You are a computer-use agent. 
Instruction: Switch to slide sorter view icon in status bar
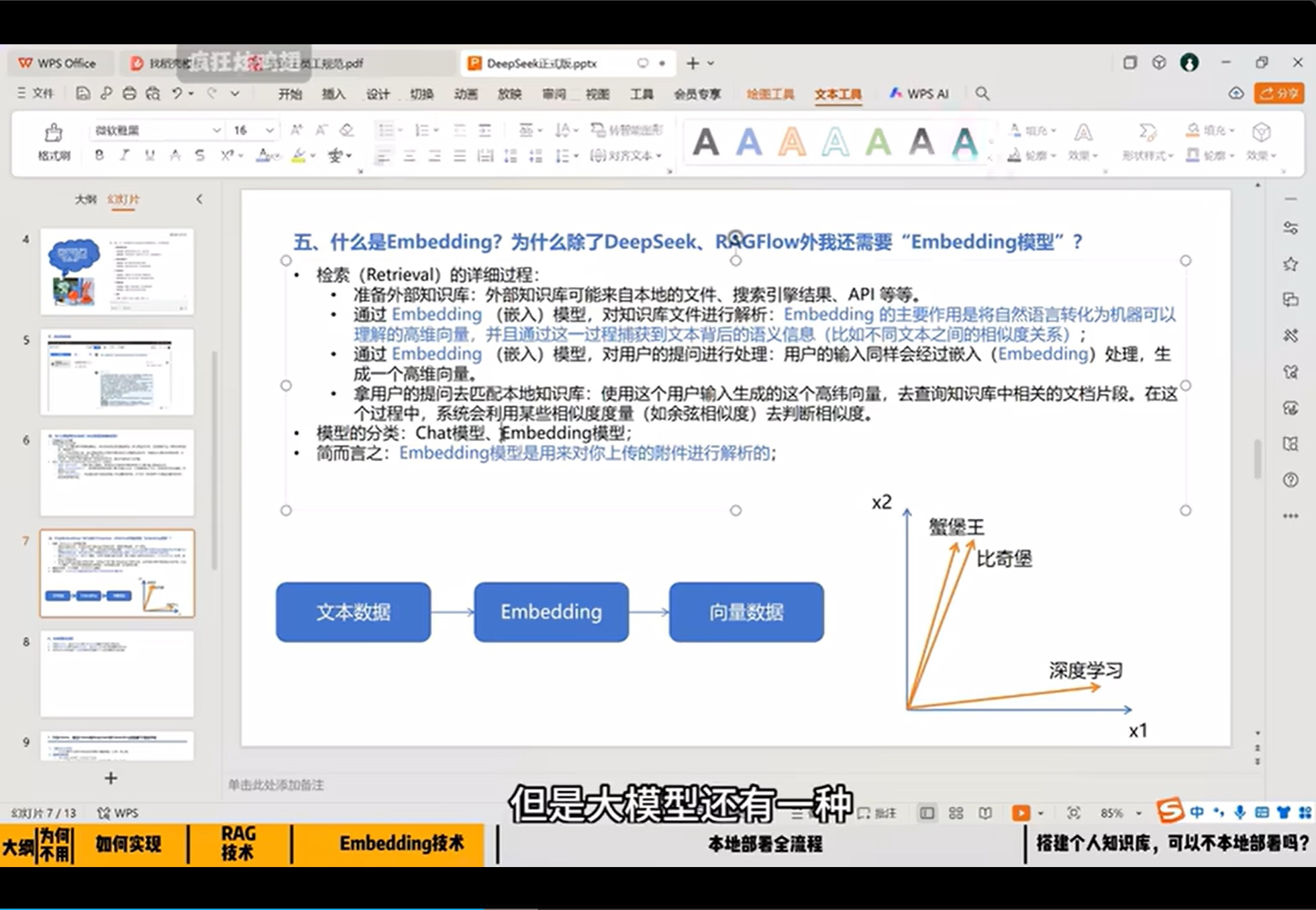coord(956,813)
